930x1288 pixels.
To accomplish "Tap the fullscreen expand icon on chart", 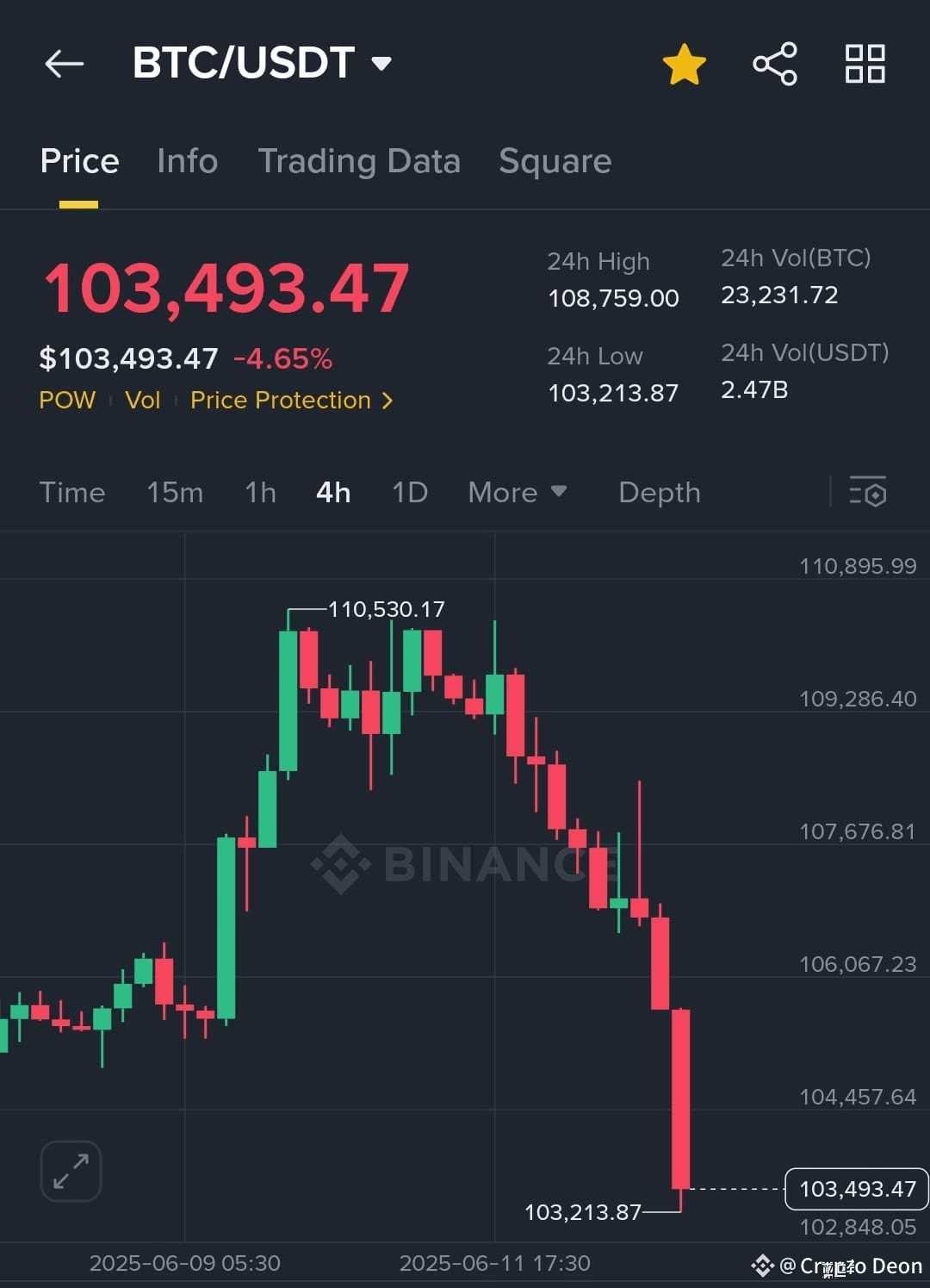I will pyautogui.click(x=70, y=1170).
